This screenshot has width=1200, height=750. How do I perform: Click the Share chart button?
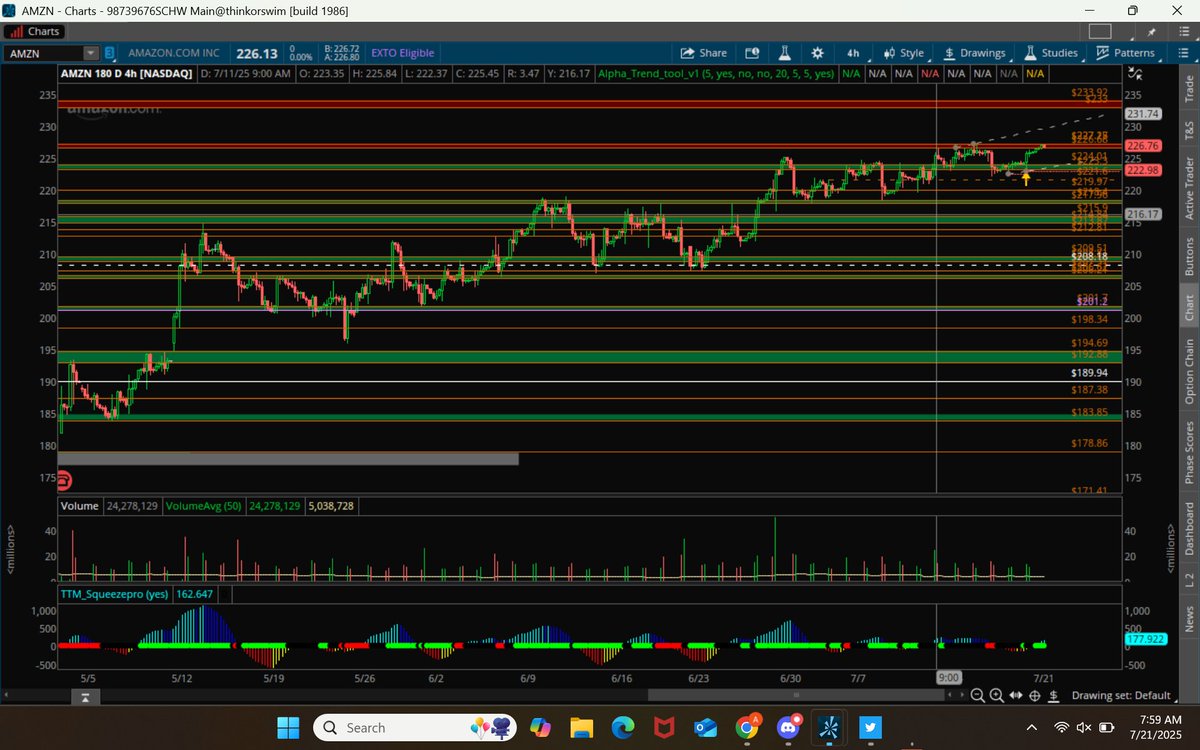[x=704, y=53]
